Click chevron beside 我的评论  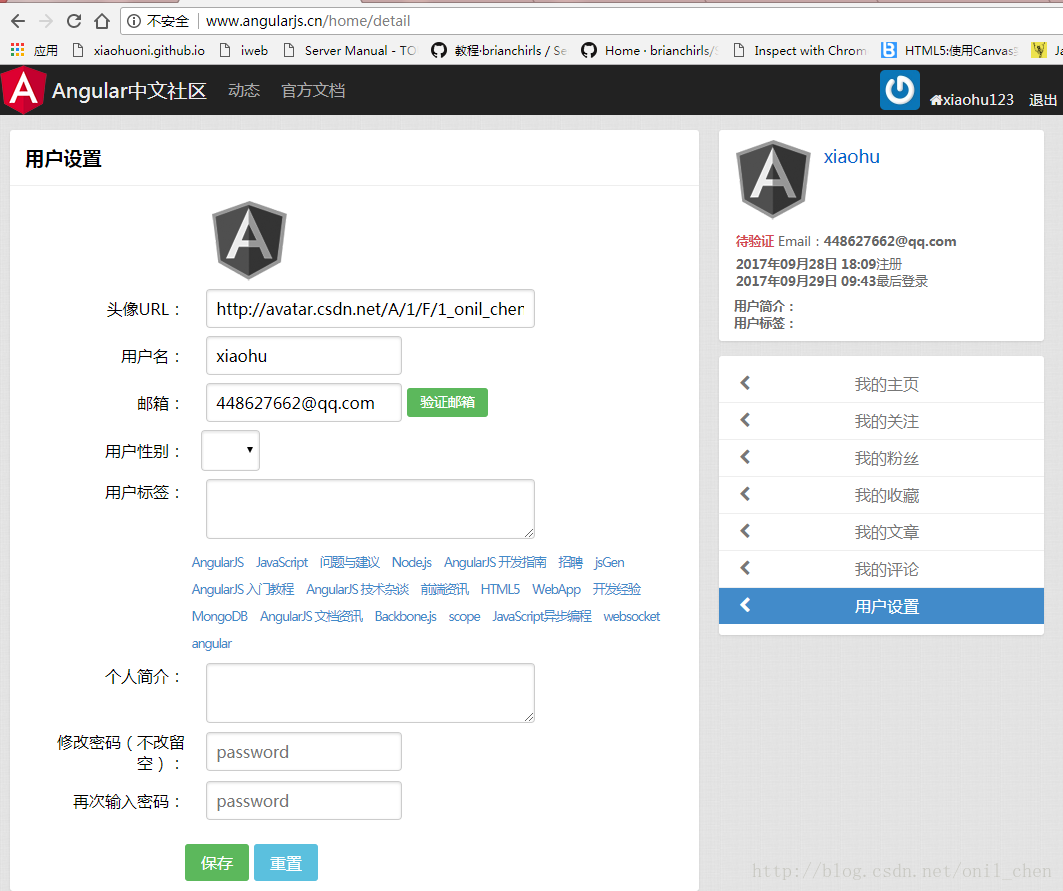[x=745, y=568]
